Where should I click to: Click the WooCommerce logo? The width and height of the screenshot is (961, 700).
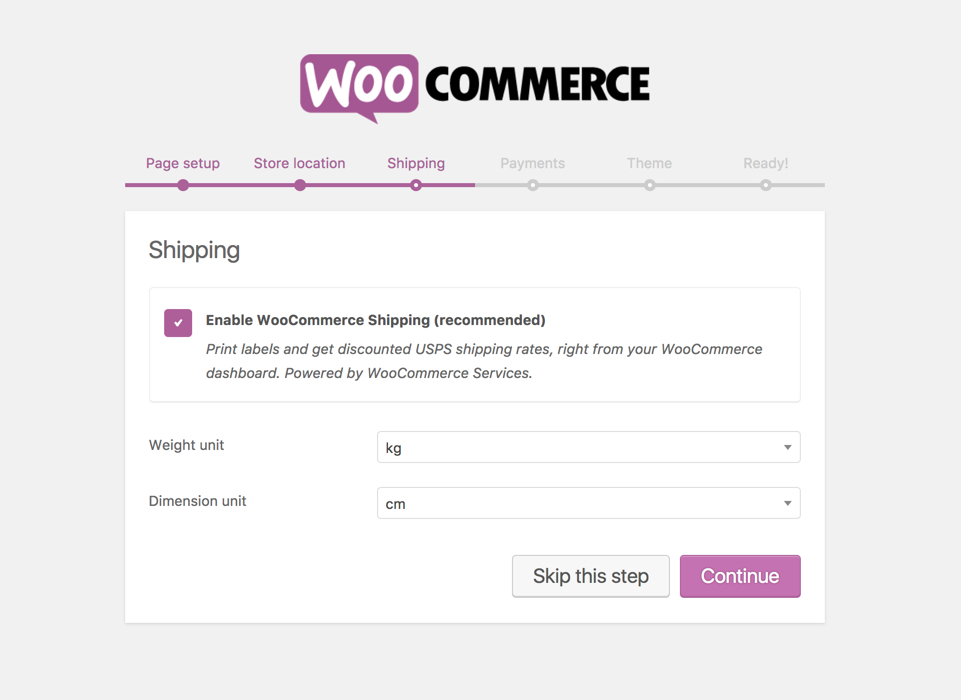[x=475, y=88]
